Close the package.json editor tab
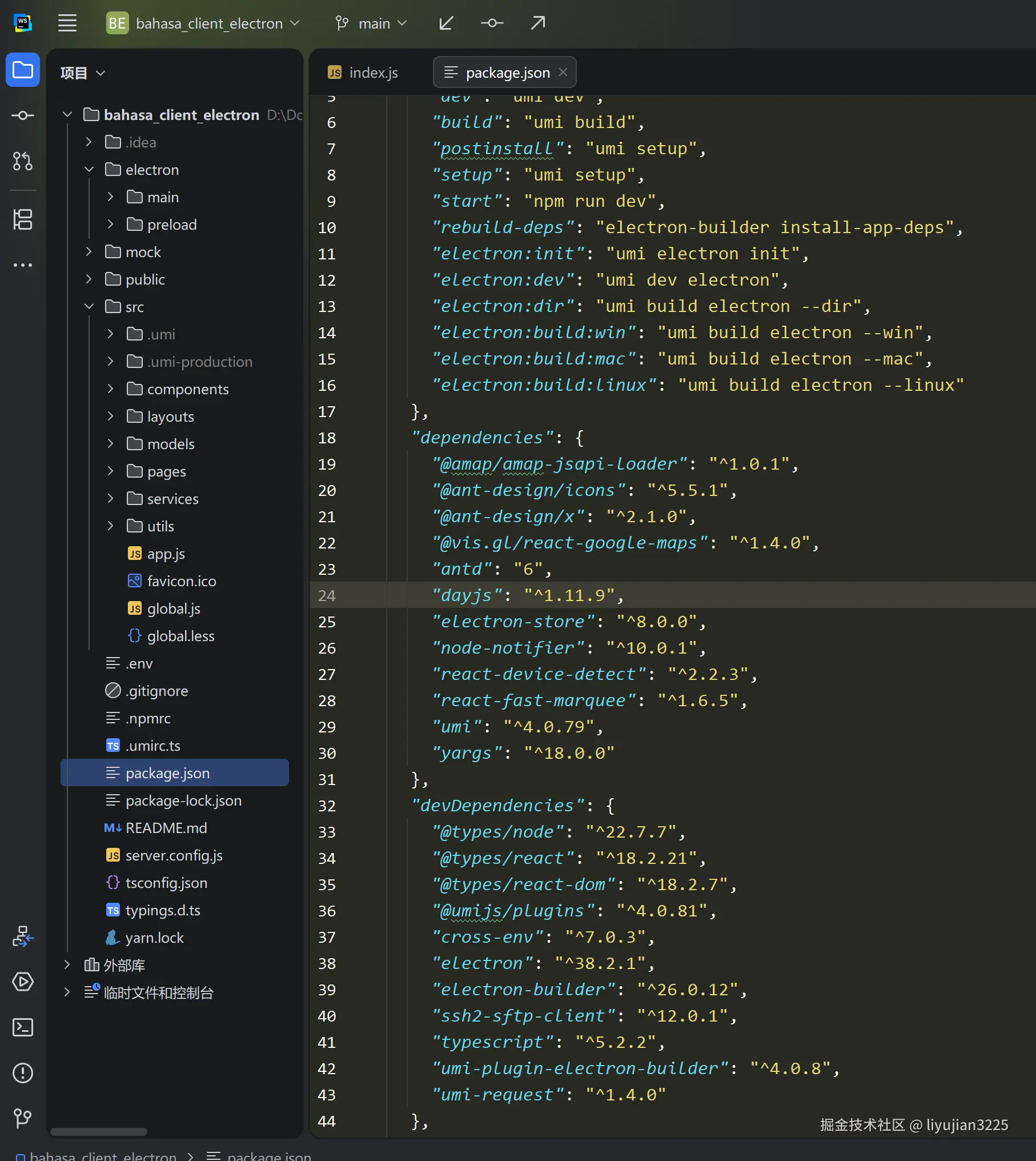Image resolution: width=1036 pixels, height=1161 pixels. [x=563, y=73]
